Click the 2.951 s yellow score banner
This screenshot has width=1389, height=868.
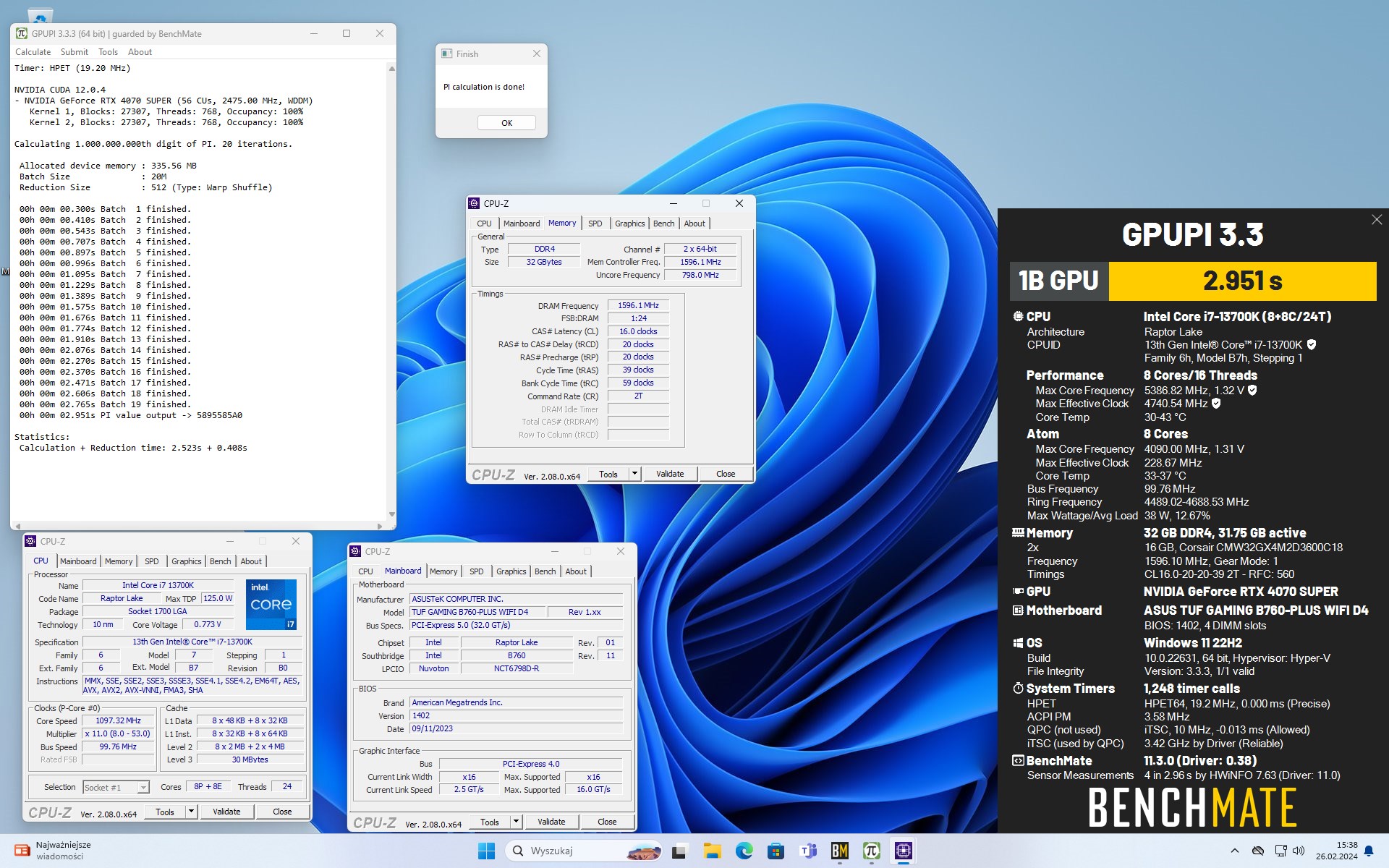pos(1242,281)
